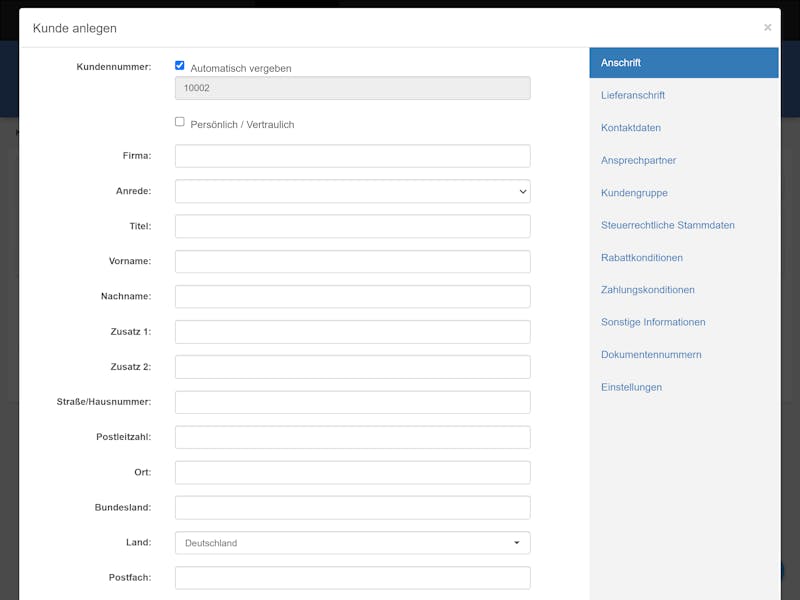Click the Straße/Hausnummer field
This screenshot has height=600, width=800.
point(353,402)
